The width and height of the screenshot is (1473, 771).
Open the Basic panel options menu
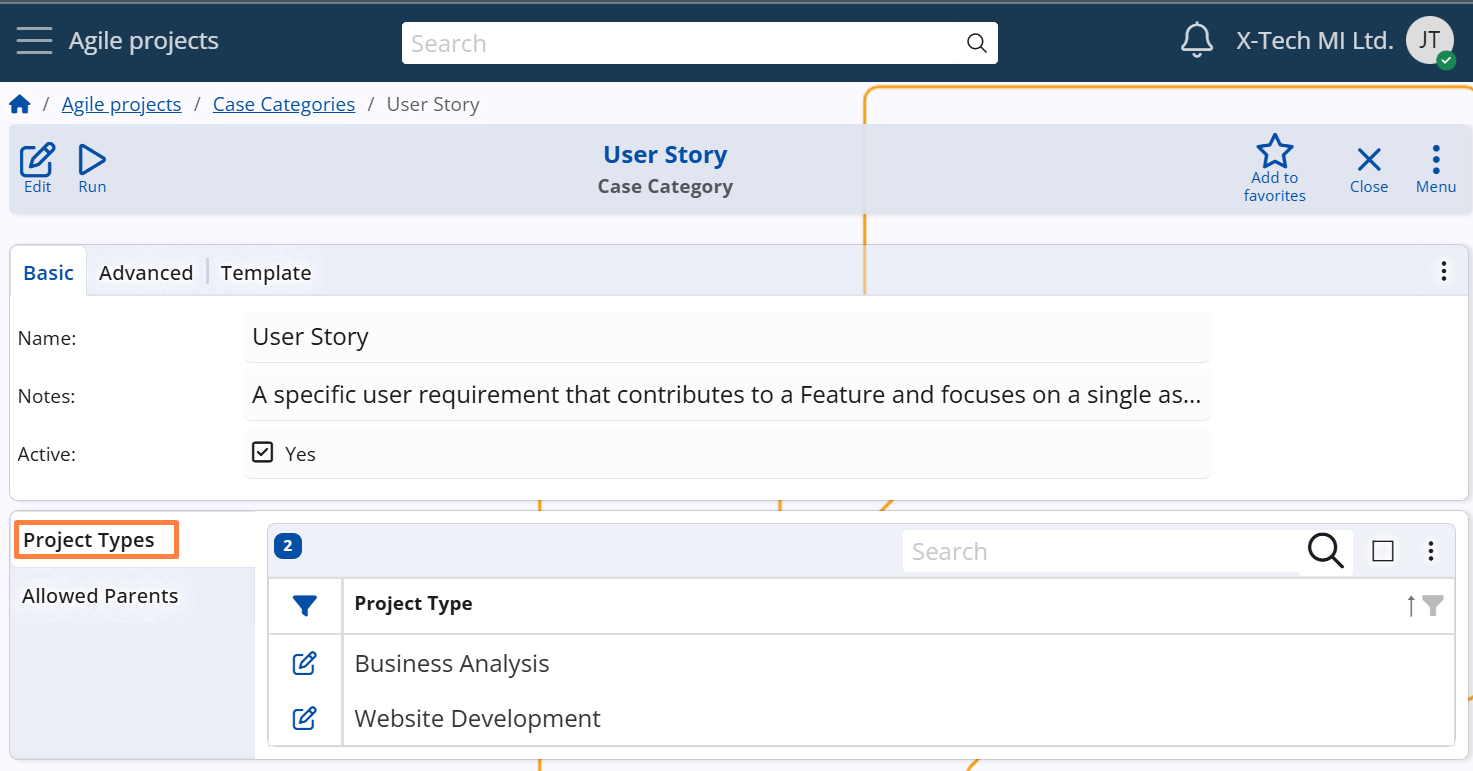(1443, 271)
